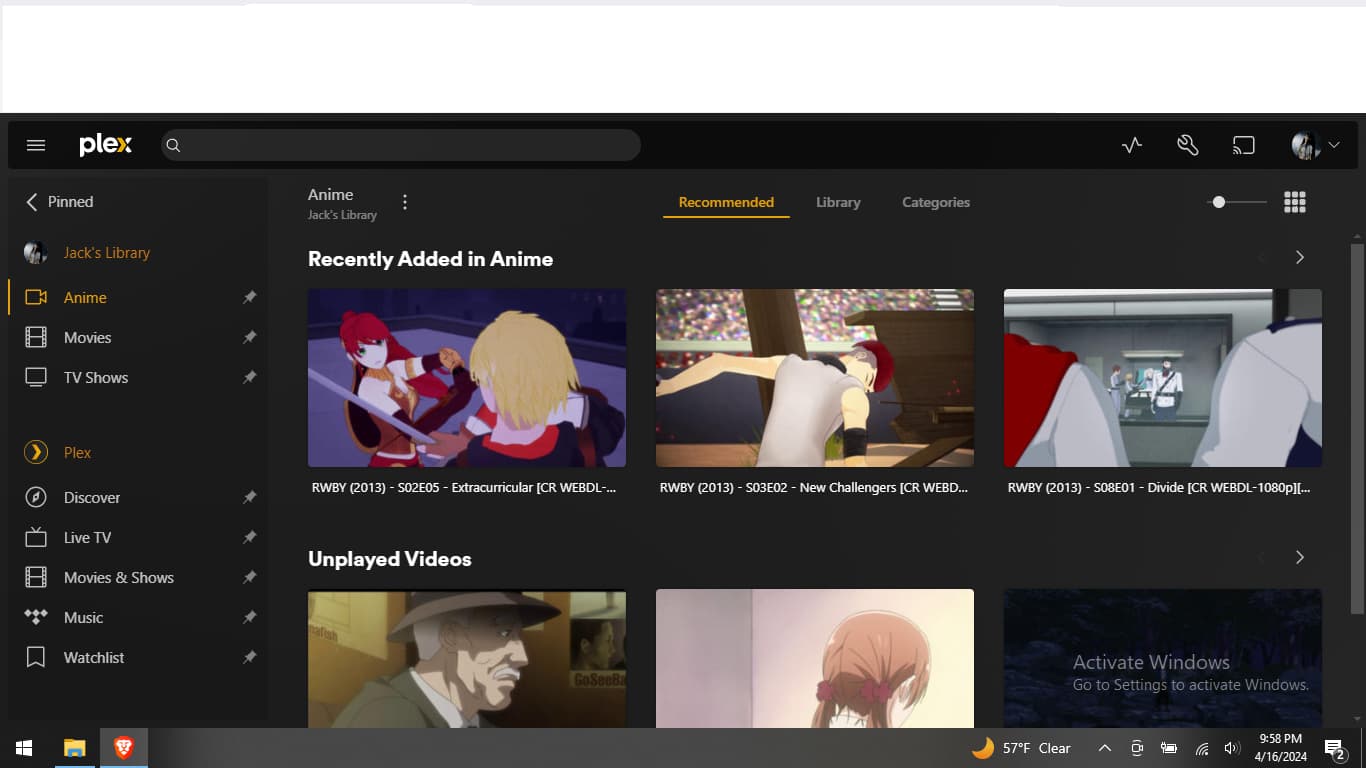Open Music in the sidebar
Screen dimensions: 1366x768
(x=83, y=617)
